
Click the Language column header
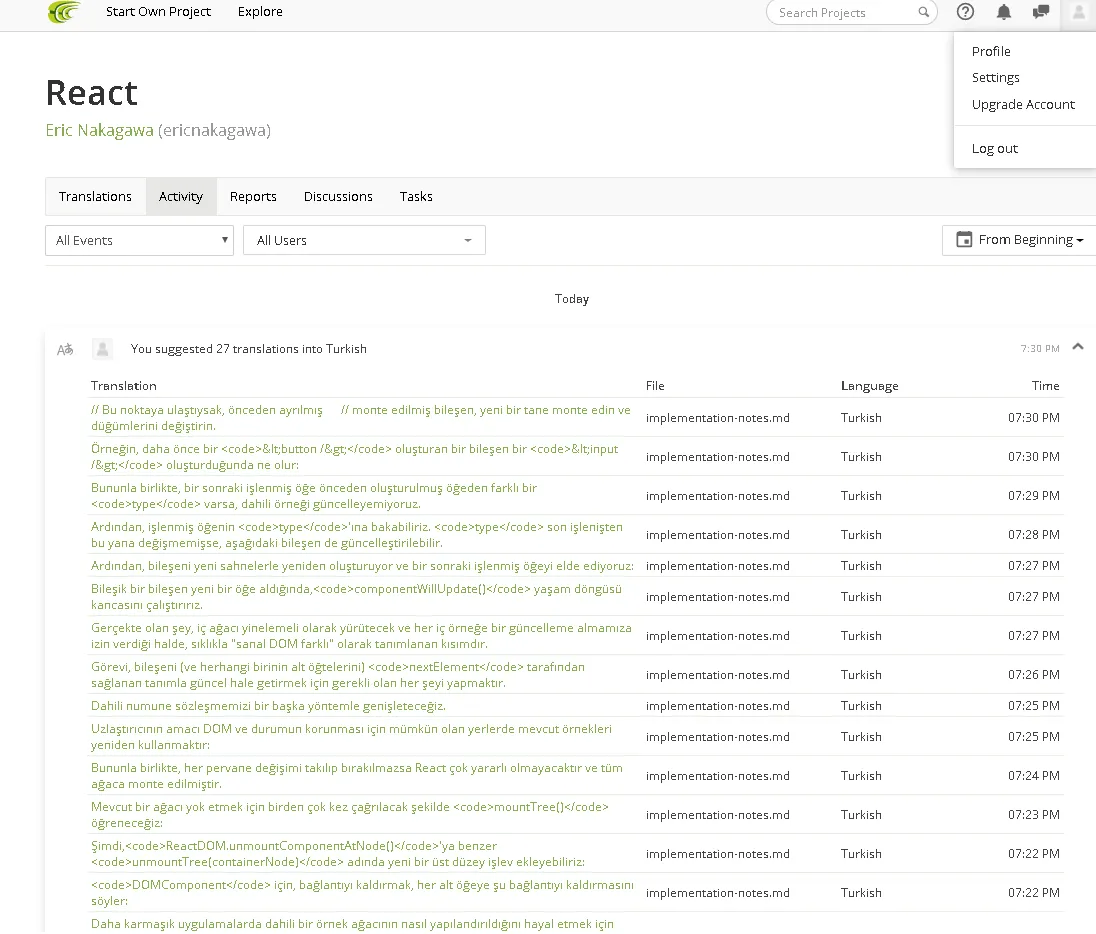click(870, 386)
